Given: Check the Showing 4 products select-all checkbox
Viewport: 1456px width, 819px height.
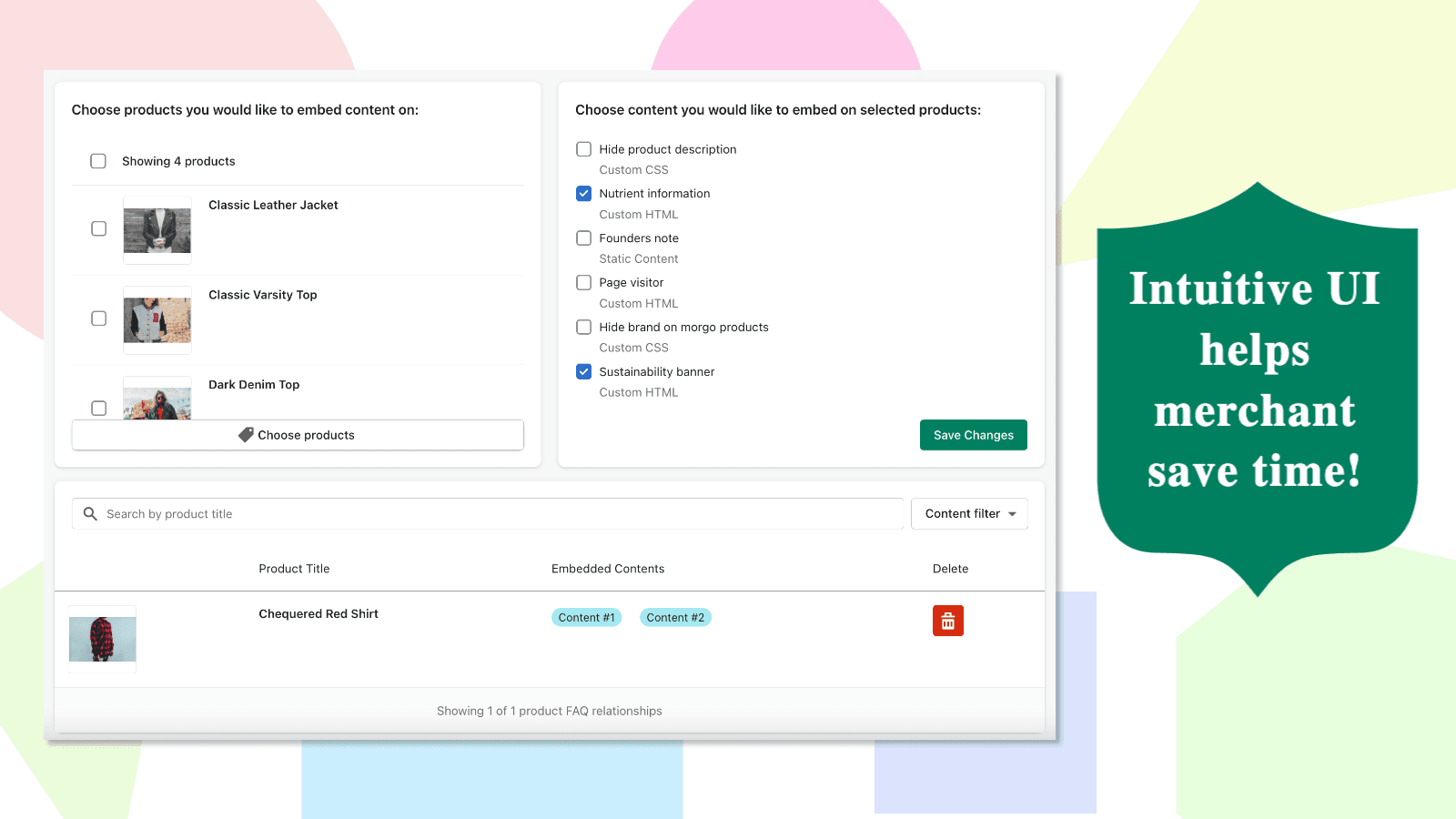Looking at the screenshot, I should [98, 161].
